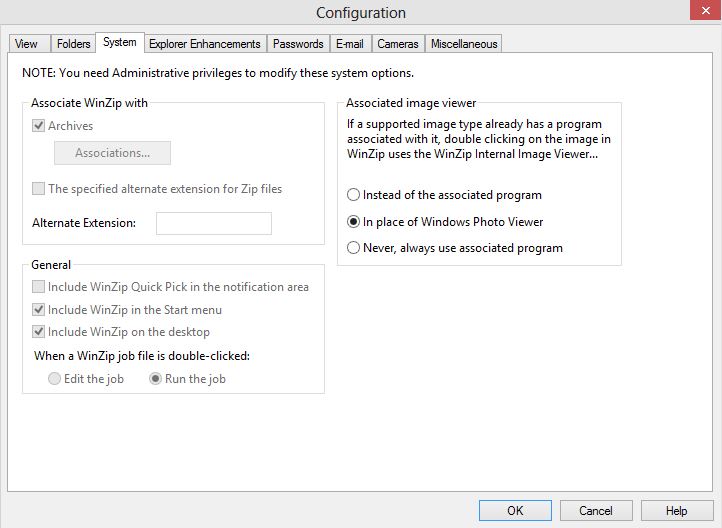Open the Explorer Enhancements tab
Image resolution: width=722 pixels, height=528 pixels.
click(205, 44)
